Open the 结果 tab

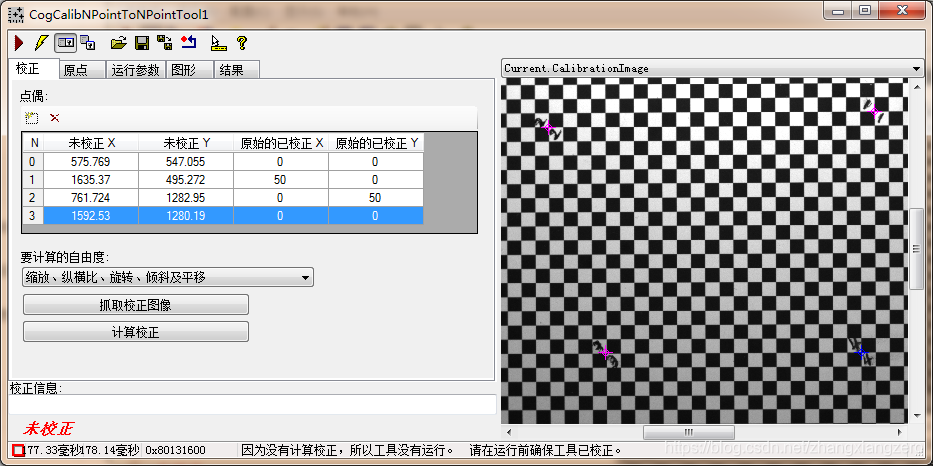[x=236, y=70]
